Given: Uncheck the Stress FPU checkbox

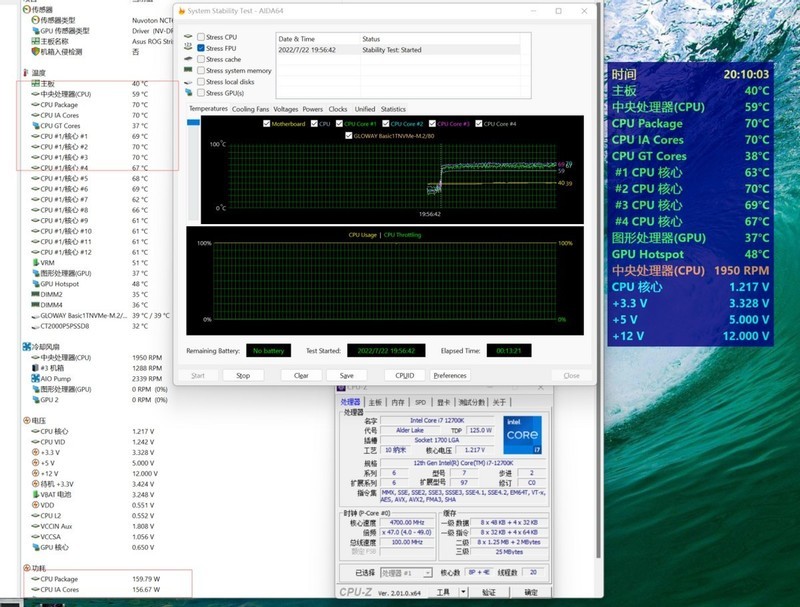Looking at the screenshot, I should pyautogui.click(x=201, y=48).
